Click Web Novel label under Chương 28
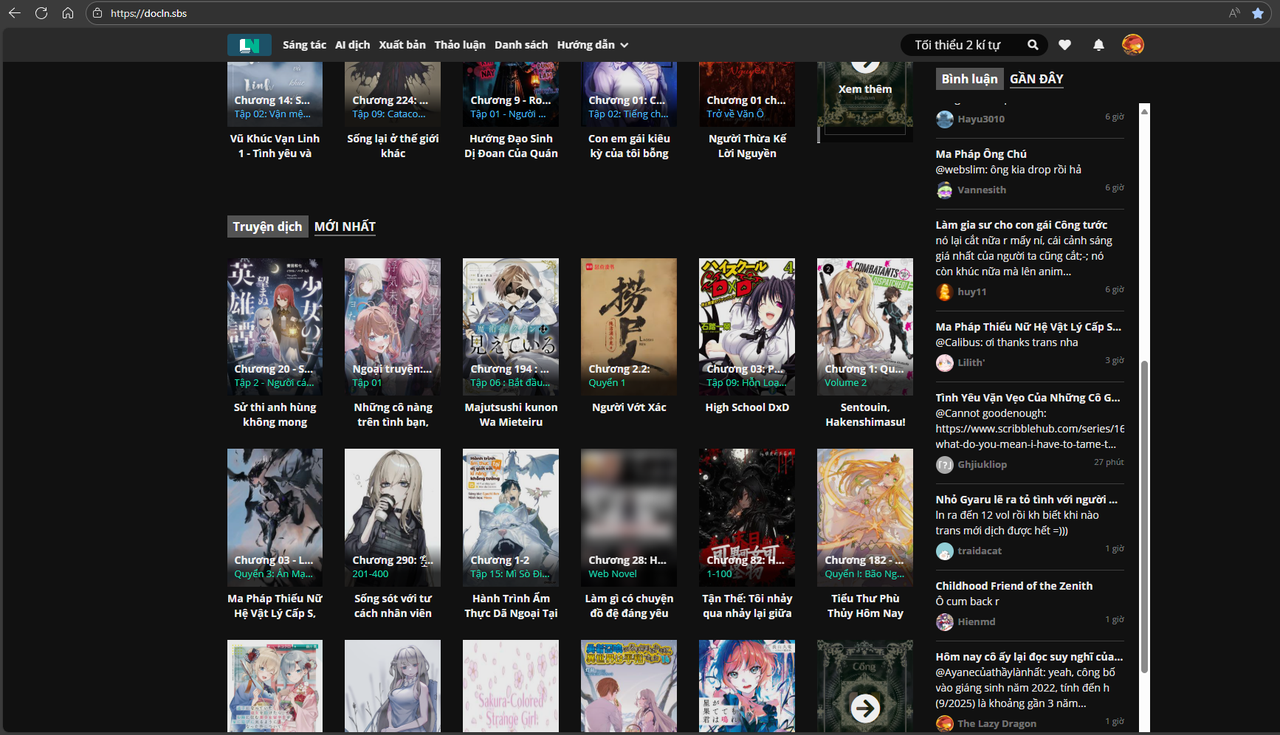This screenshot has height=735, width=1280. coord(613,574)
